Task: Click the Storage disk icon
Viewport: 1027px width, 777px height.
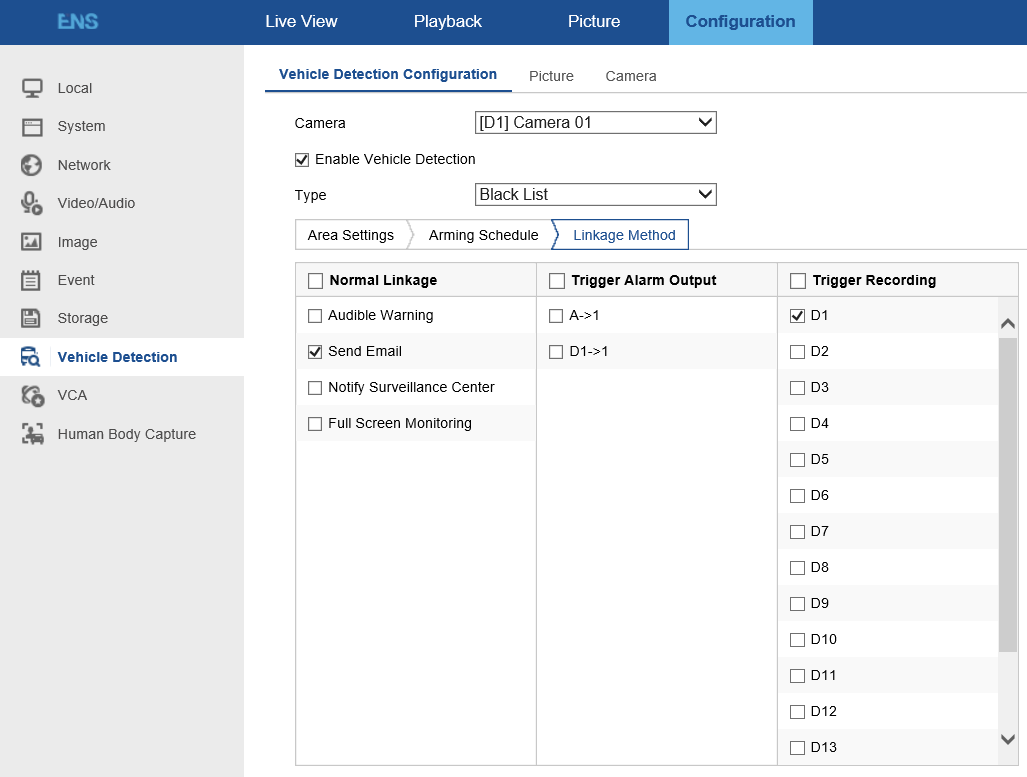Action: click(x=32, y=318)
